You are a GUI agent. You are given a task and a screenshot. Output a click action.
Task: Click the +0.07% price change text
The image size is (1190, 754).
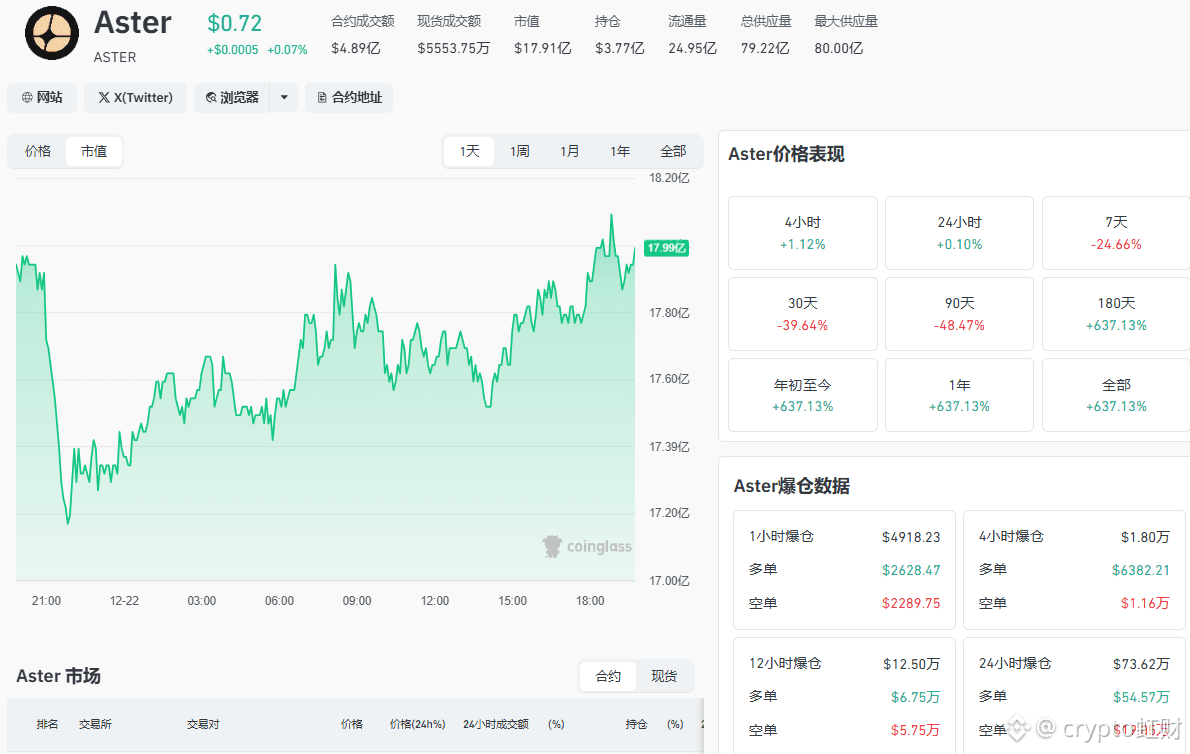pos(287,50)
